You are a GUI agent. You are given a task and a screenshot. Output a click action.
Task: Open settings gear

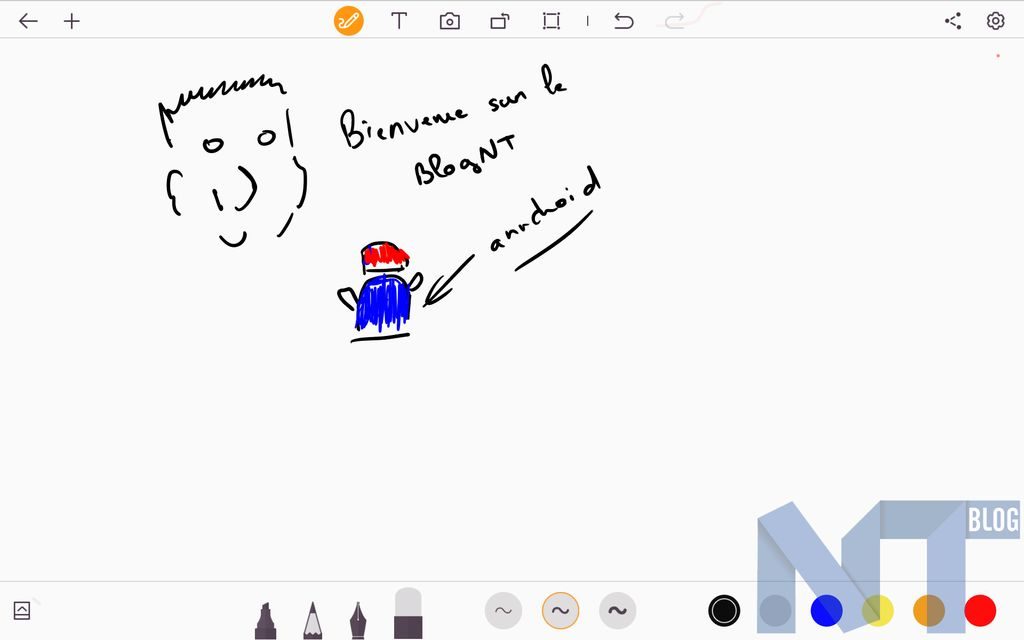[995, 21]
